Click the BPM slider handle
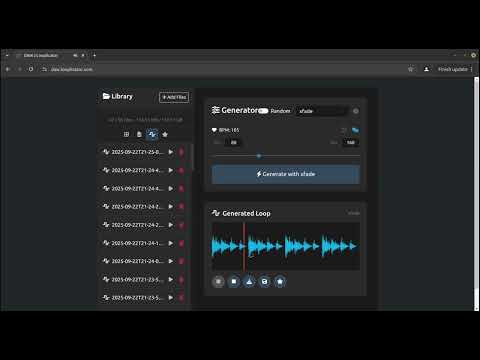 click(259, 156)
